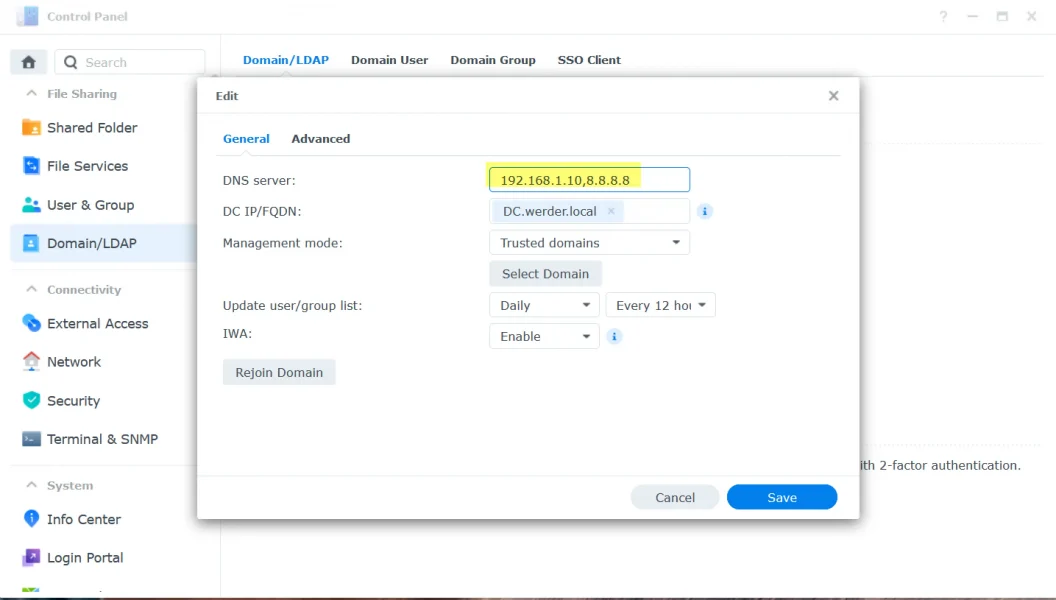Open the Management mode dropdown

click(589, 242)
